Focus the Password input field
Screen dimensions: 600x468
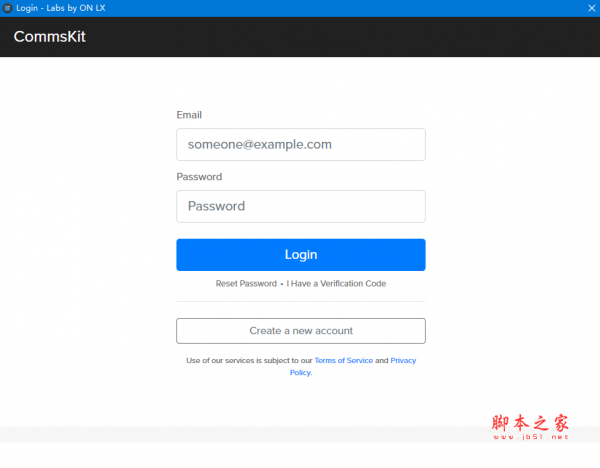pyautogui.click(x=301, y=206)
